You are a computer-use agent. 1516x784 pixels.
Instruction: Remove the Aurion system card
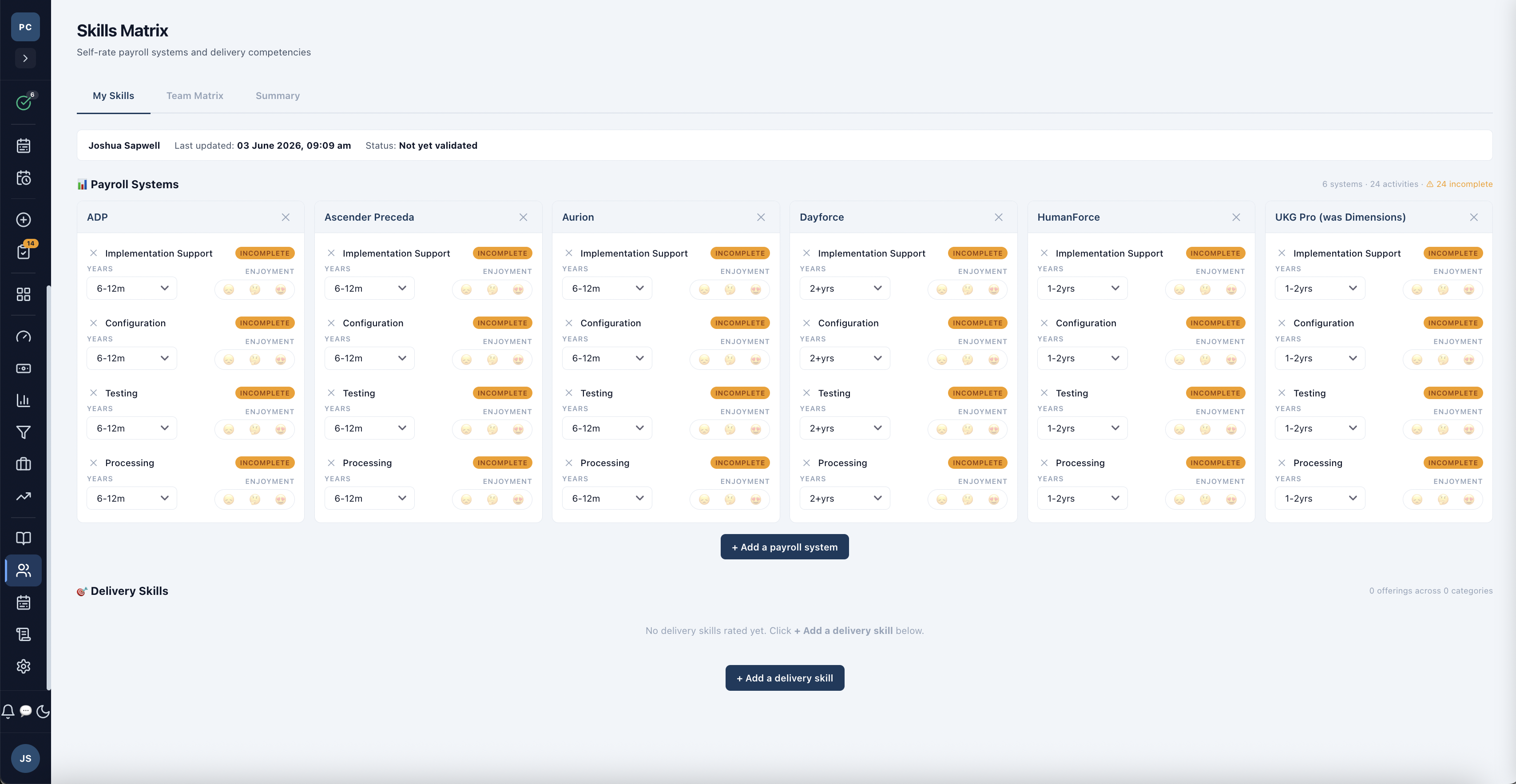[x=761, y=217]
